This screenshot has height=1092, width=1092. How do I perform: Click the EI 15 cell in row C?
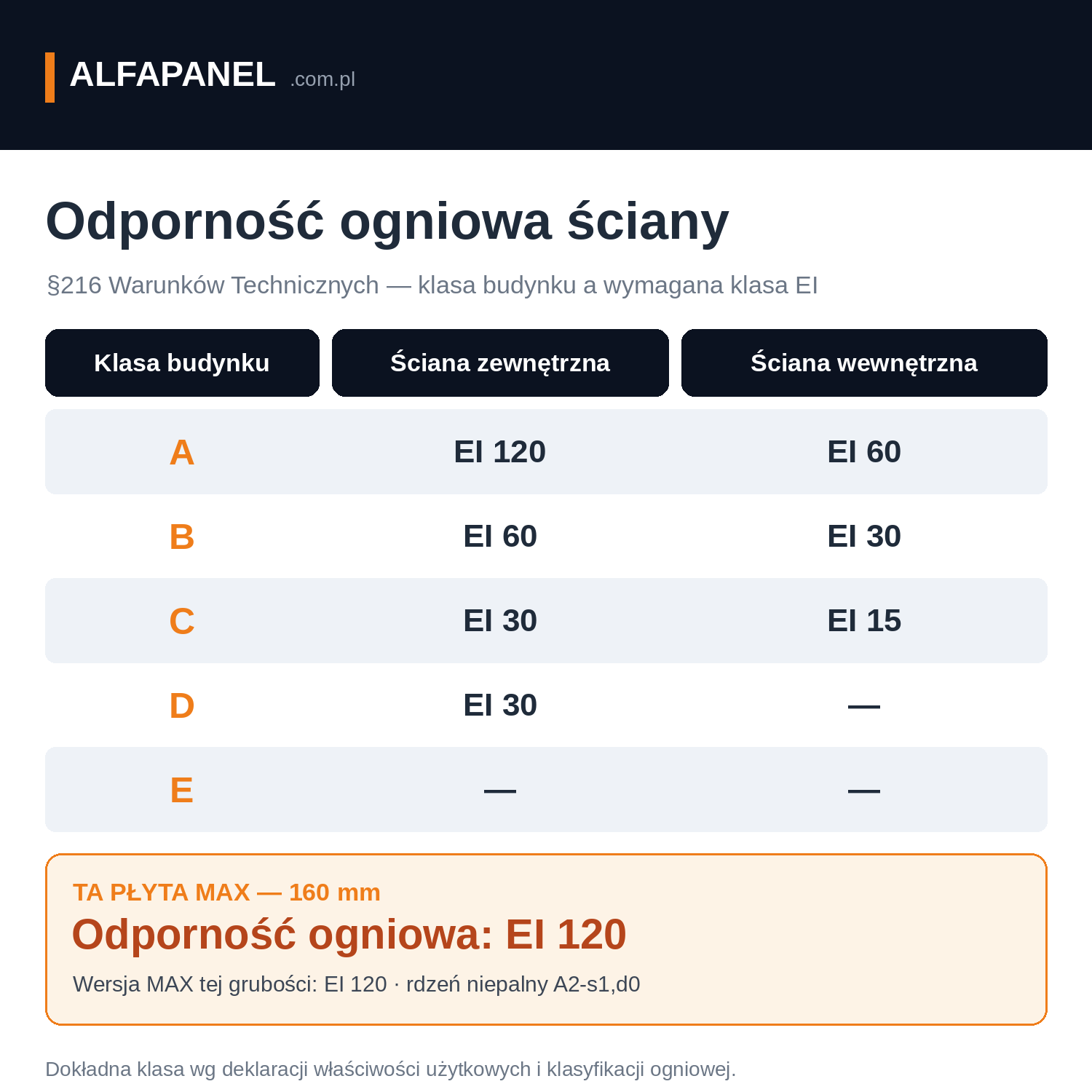864,621
